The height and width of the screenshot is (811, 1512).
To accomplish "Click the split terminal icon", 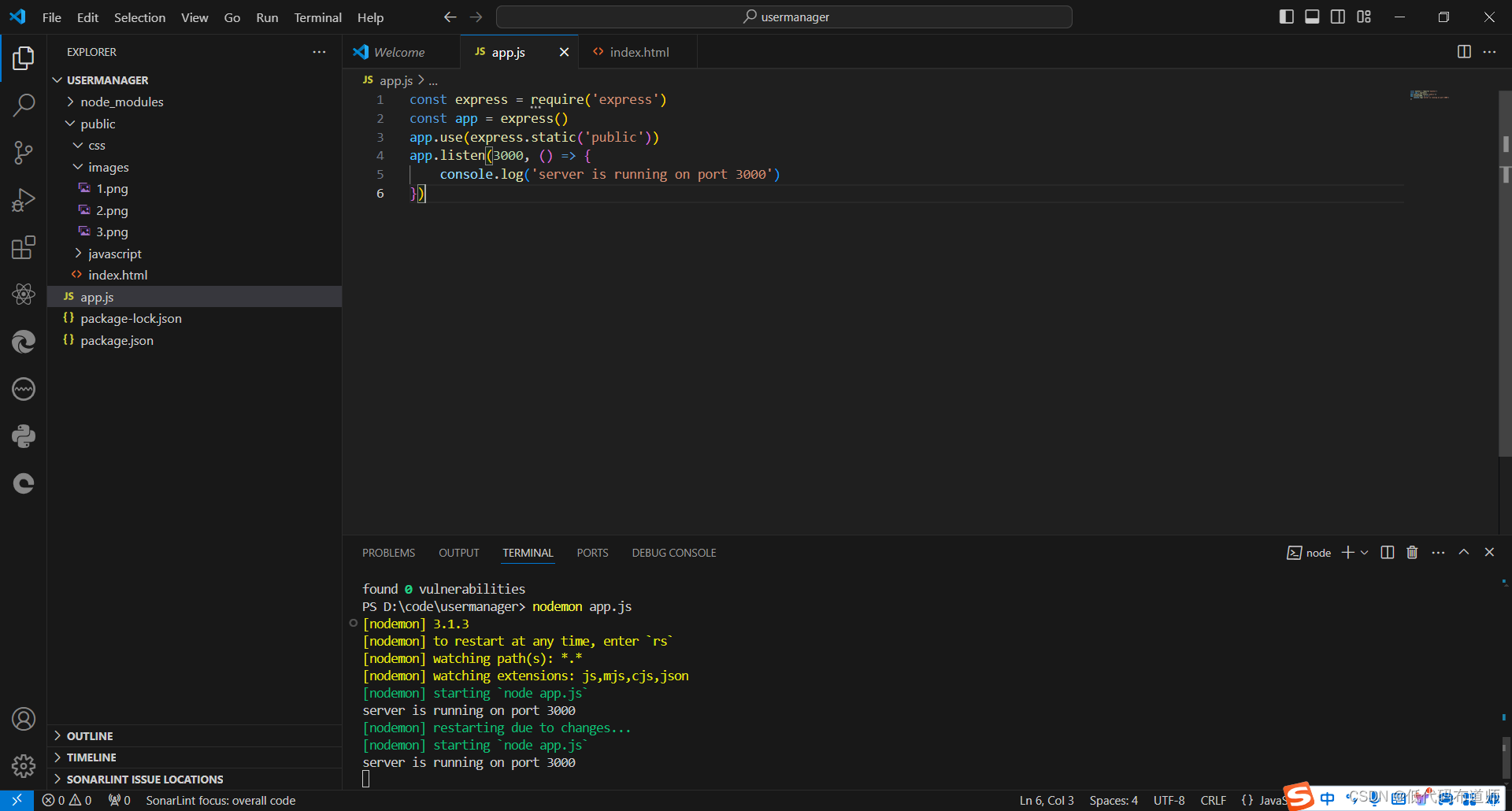I will [x=1388, y=553].
